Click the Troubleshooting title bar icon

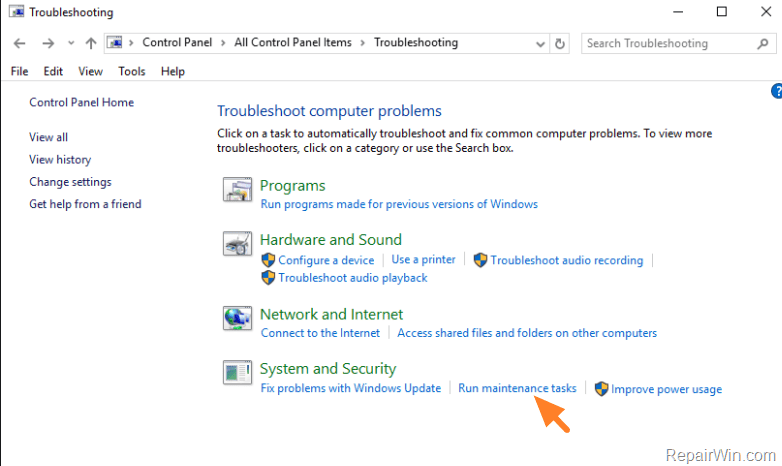16,11
